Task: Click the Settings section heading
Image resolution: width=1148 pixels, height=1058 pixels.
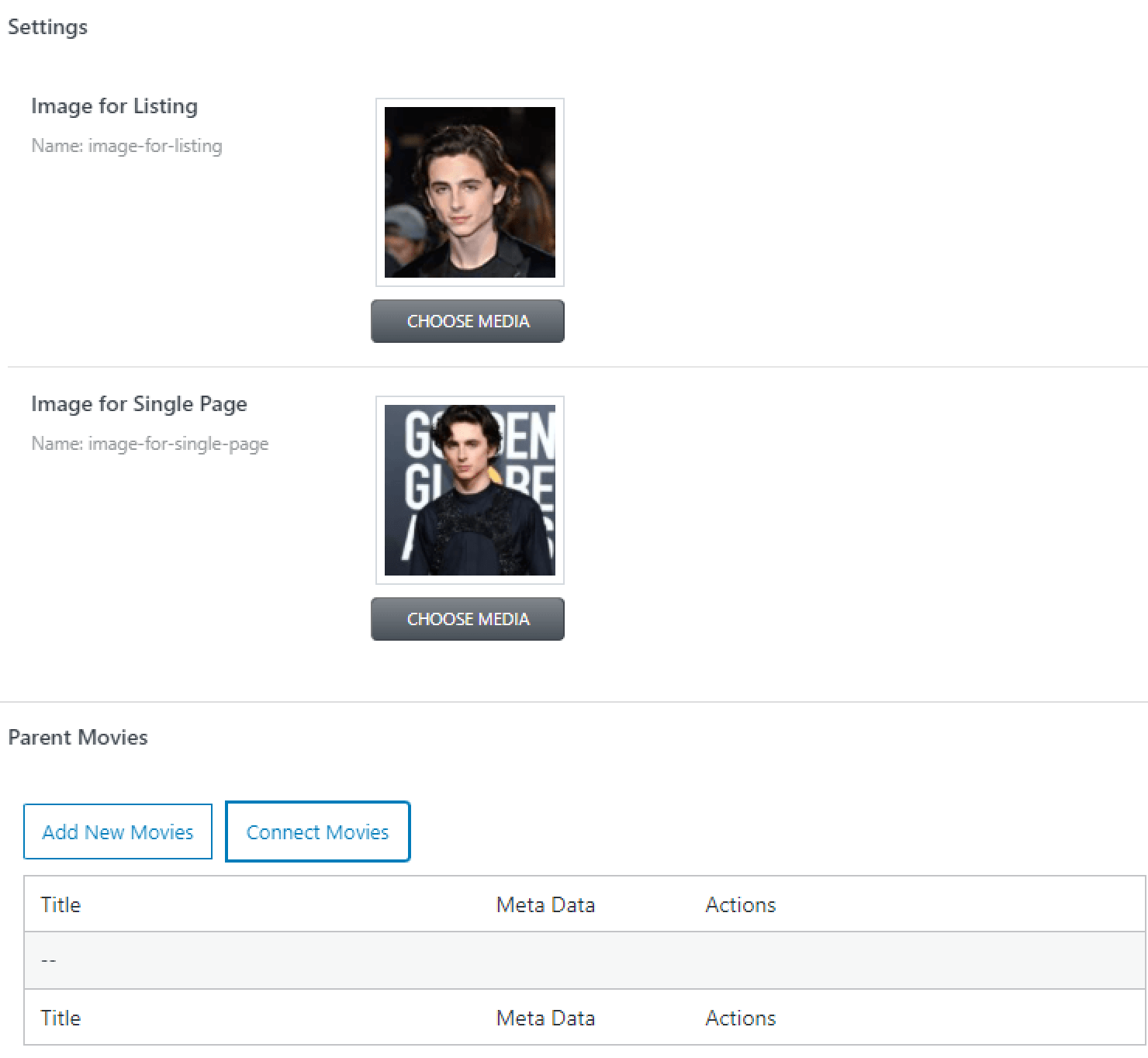Action: (48, 27)
